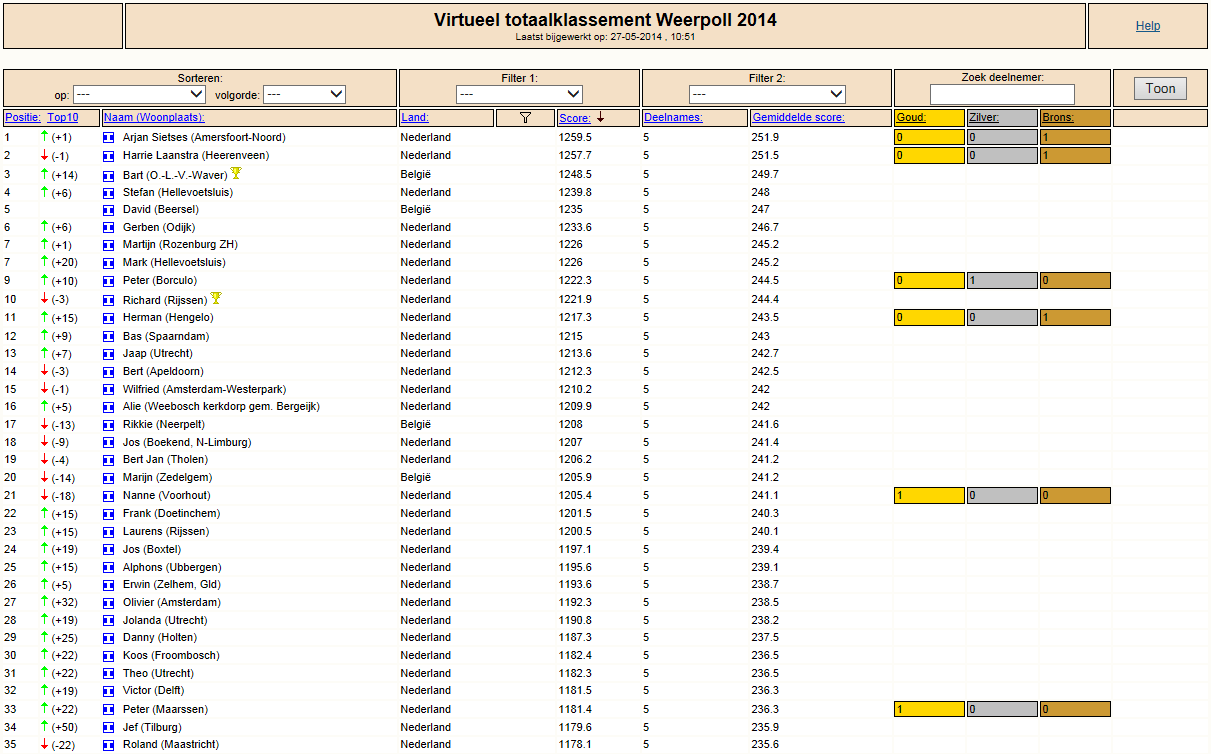Click the blue icon beside Nanne (Voorhout)
The width and height of the screenshot is (1211, 754).
[x=109, y=496]
